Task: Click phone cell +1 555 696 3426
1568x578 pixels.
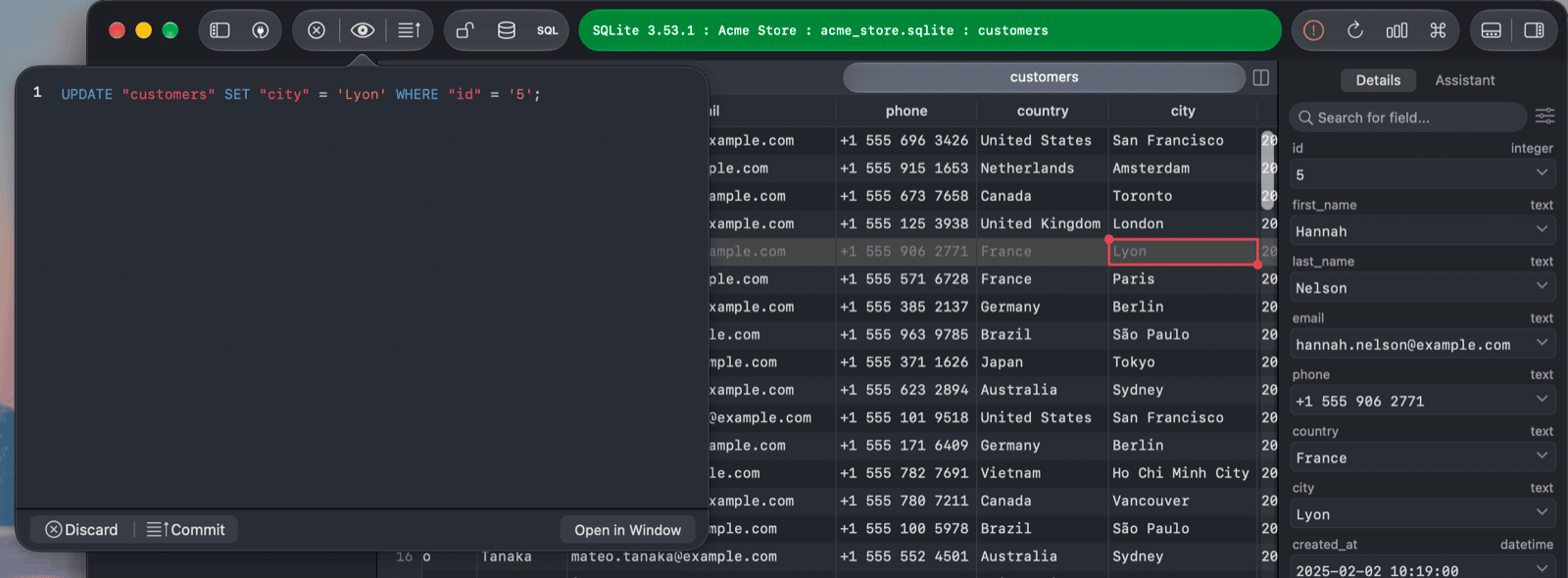Action: pyautogui.click(x=906, y=141)
